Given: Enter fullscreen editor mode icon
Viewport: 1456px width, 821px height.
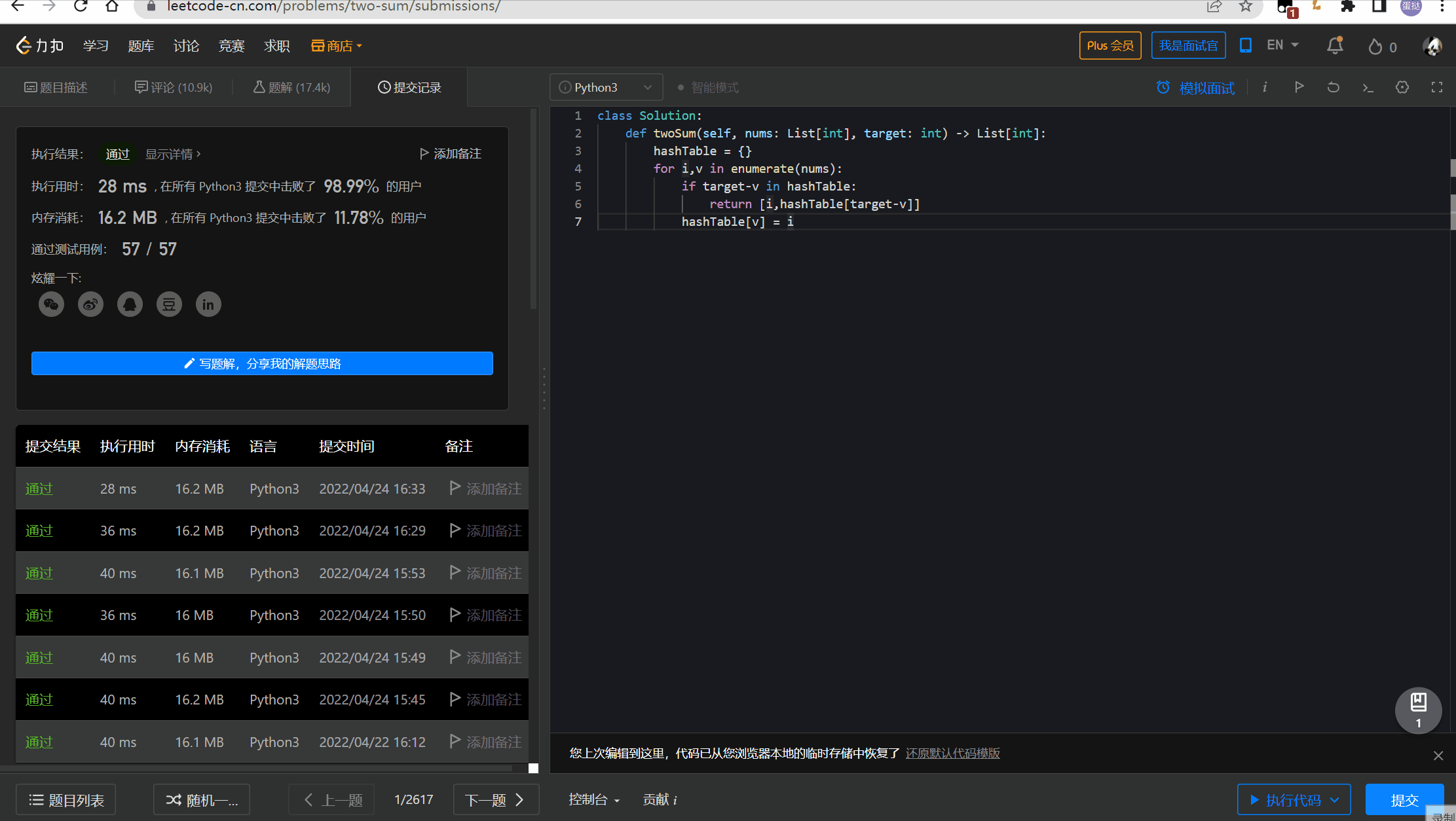Looking at the screenshot, I should pyautogui.click(x=1436, y=87).
